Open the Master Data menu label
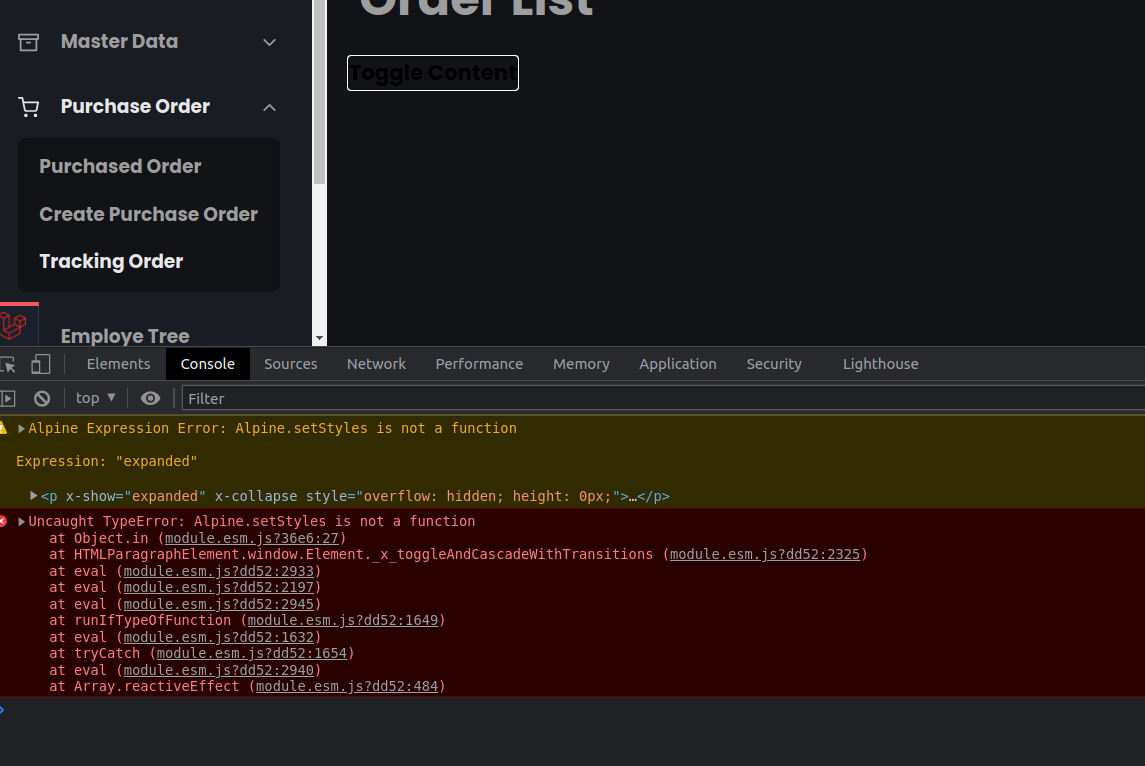 pos(120,42)
